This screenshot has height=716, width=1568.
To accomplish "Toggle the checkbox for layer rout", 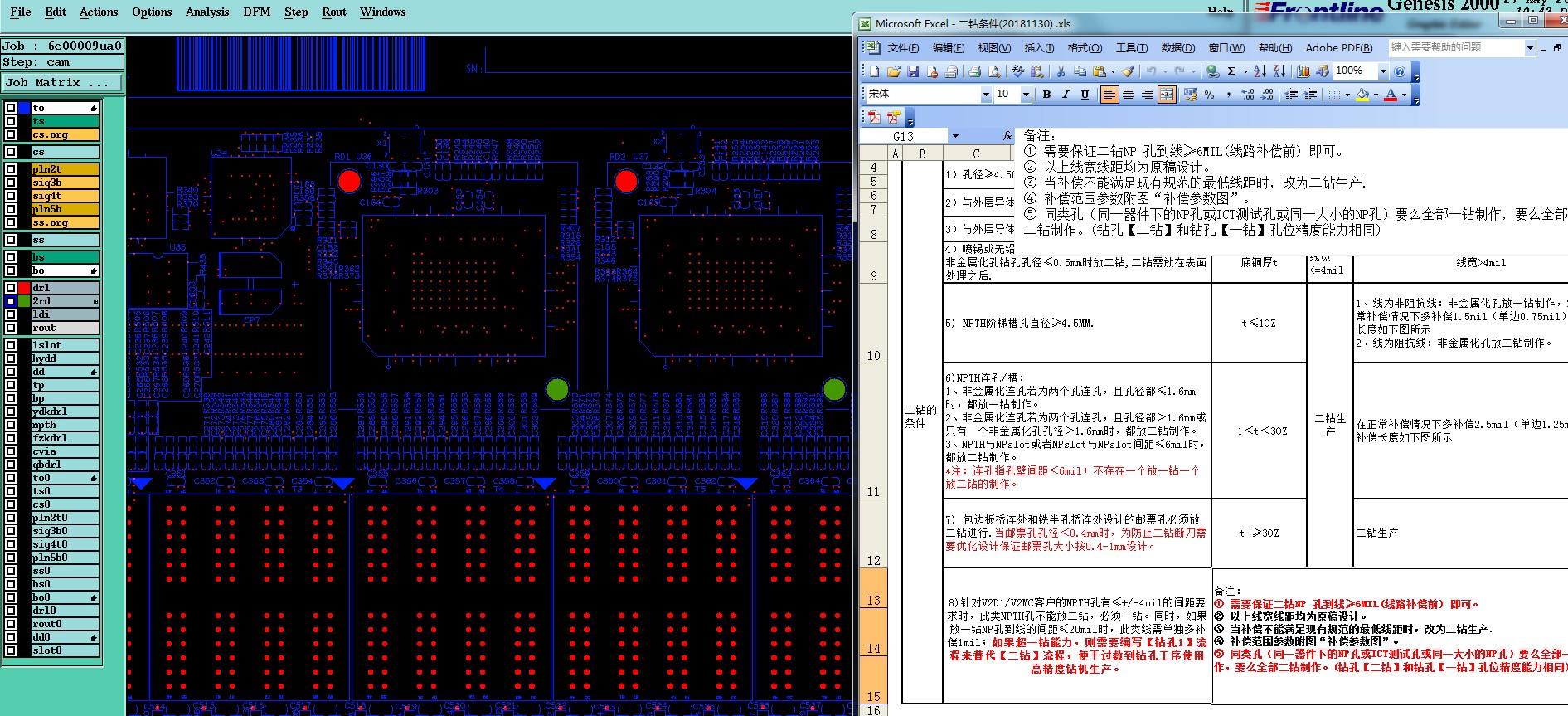I will [11, 328].
